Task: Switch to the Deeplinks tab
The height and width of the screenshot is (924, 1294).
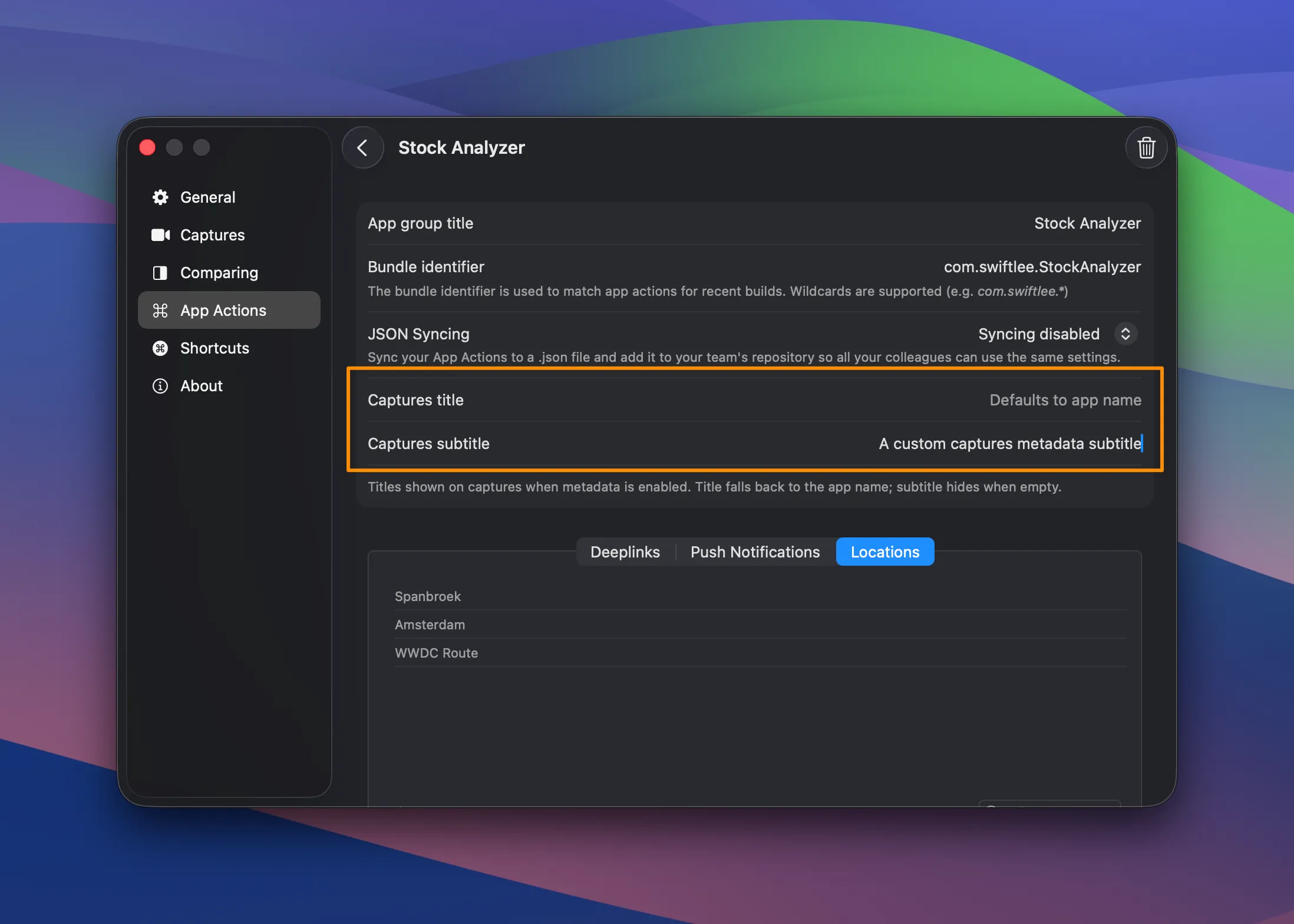Action: pos(625,552)
